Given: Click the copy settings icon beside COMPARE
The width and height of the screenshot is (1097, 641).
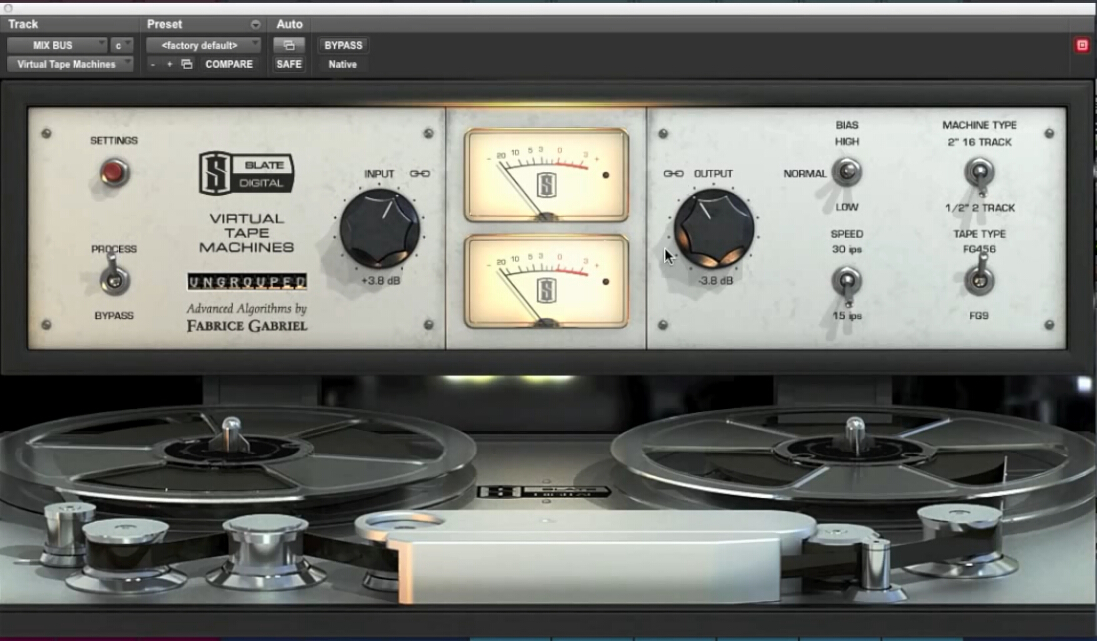Looking at the screenshot, I should click(187, 64).
